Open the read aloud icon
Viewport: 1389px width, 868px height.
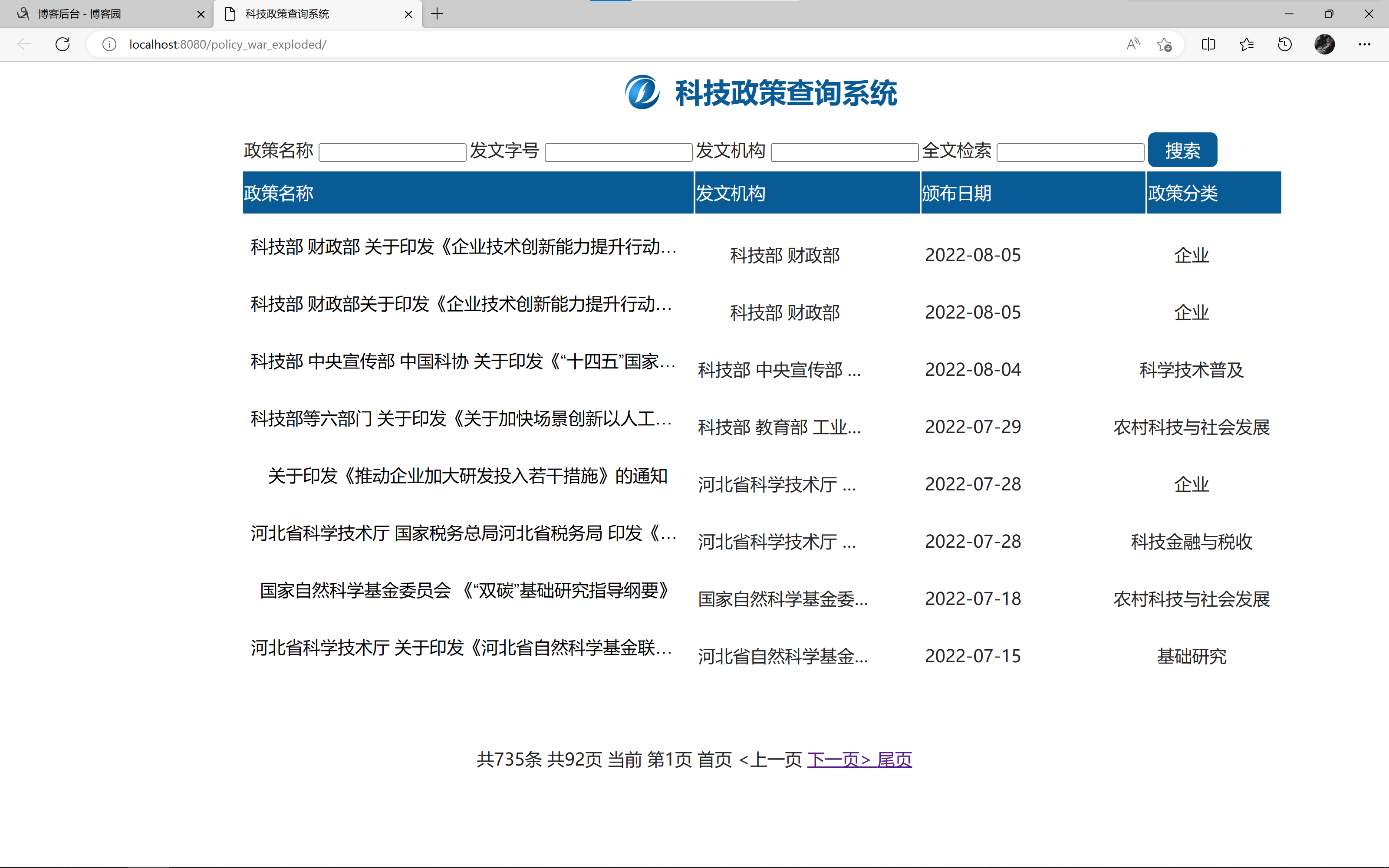(1132, 44)
